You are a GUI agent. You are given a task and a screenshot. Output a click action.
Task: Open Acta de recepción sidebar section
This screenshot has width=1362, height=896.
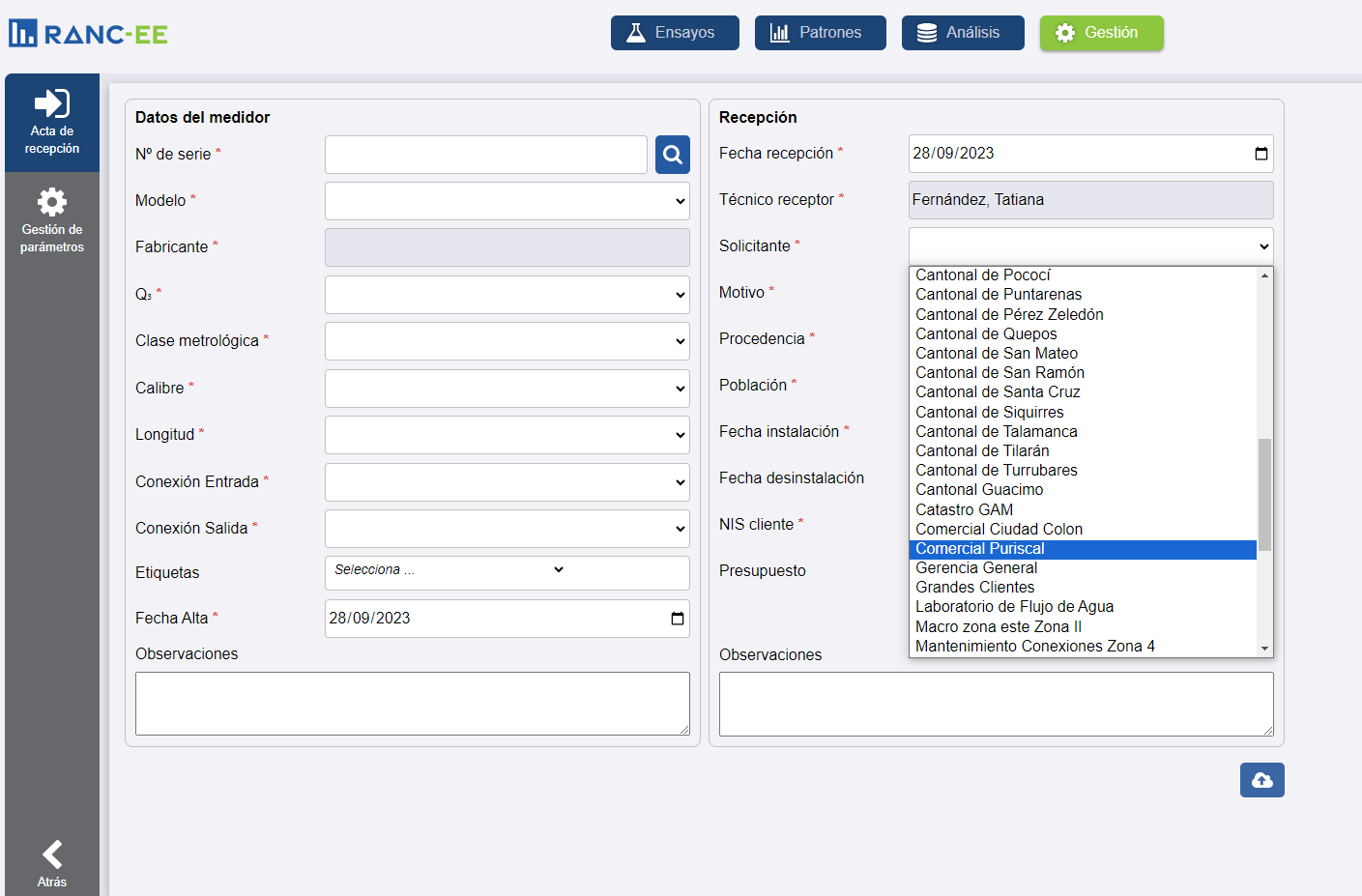tap(52, 123)
